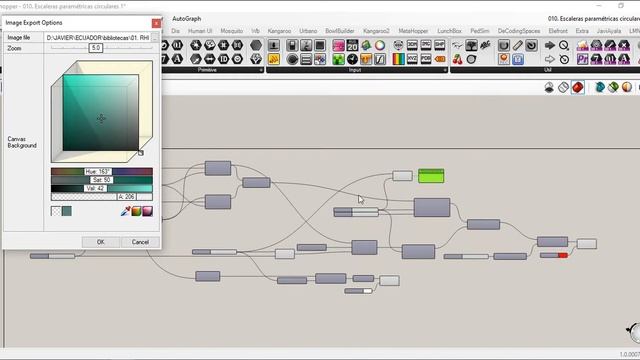Select the dark right-arrow util icon
This screenshot has height=360, width=640.
pos(550,45)
